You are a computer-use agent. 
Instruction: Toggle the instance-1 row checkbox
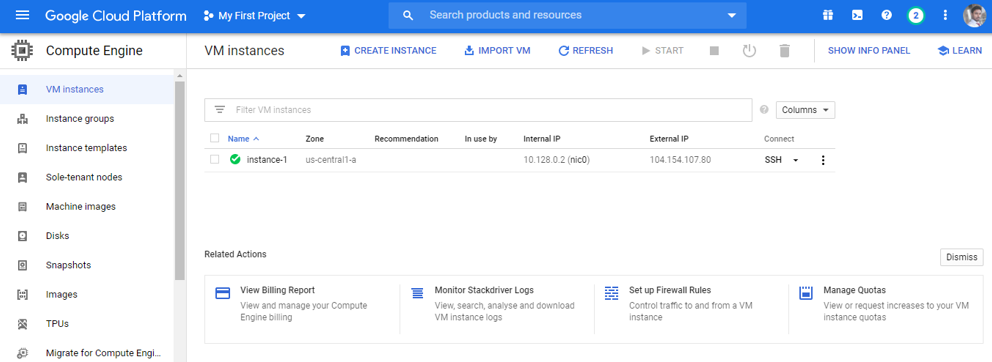(214, 159)
